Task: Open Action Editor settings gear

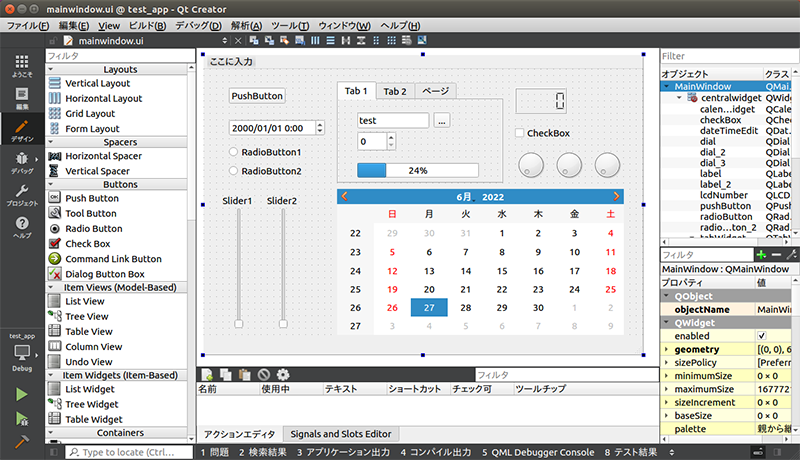Action: pyautogui.click(x=283, y=375)
